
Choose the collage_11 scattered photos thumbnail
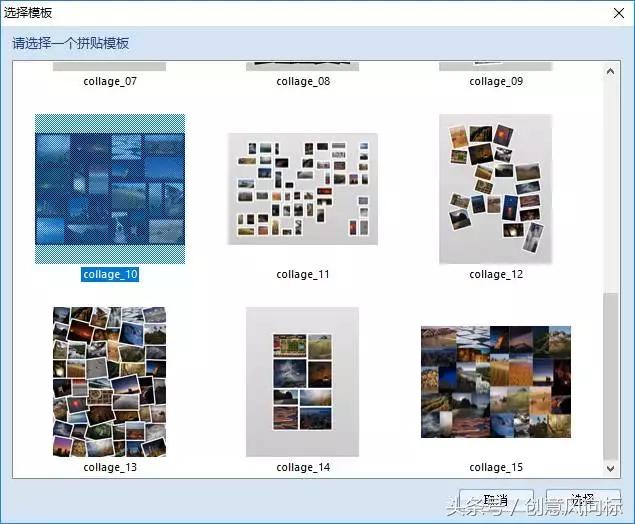pyautogui.click(x=302, y=189)
